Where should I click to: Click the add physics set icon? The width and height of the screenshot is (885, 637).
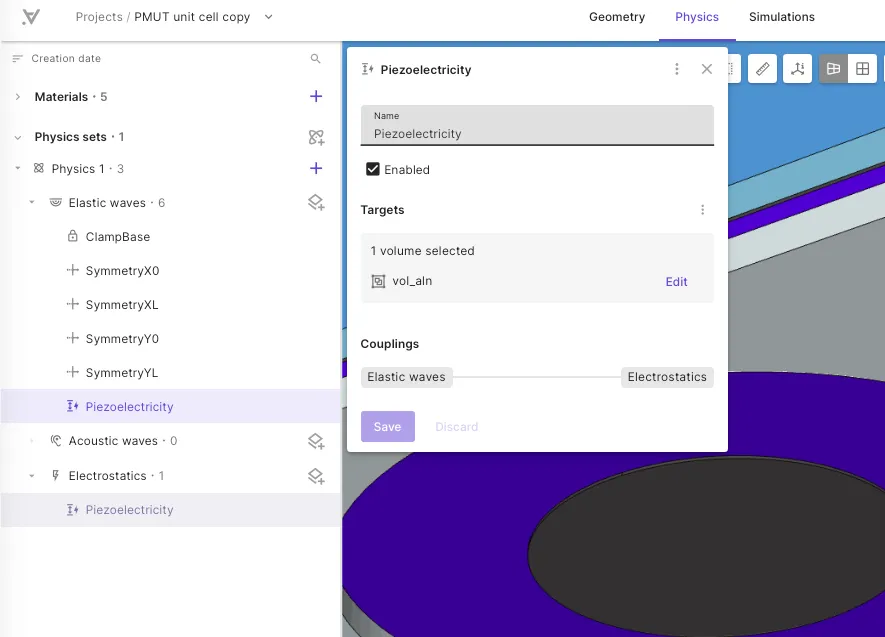[316, 137]
